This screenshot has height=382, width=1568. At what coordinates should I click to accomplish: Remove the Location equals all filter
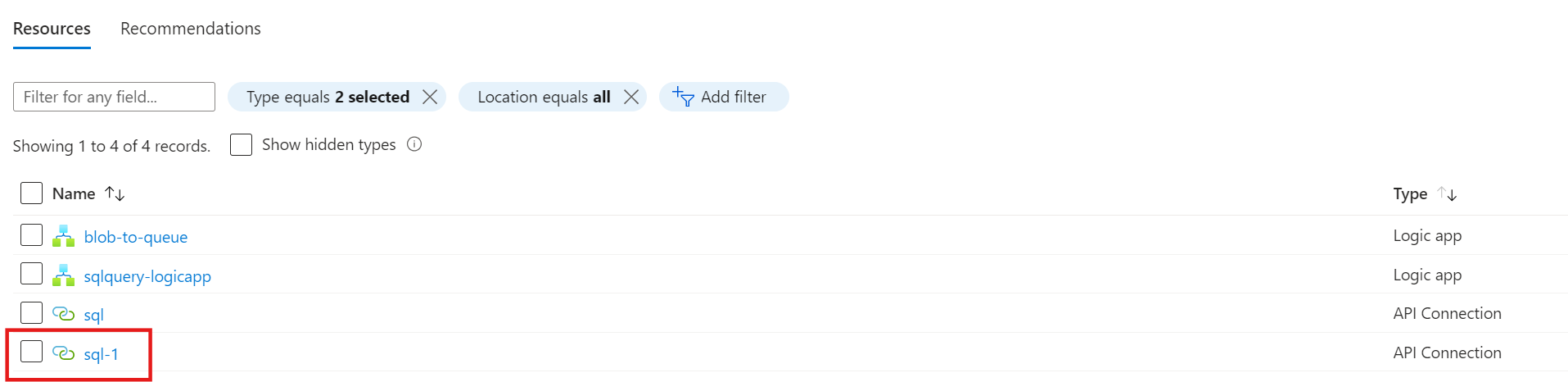tap(631, 97)
